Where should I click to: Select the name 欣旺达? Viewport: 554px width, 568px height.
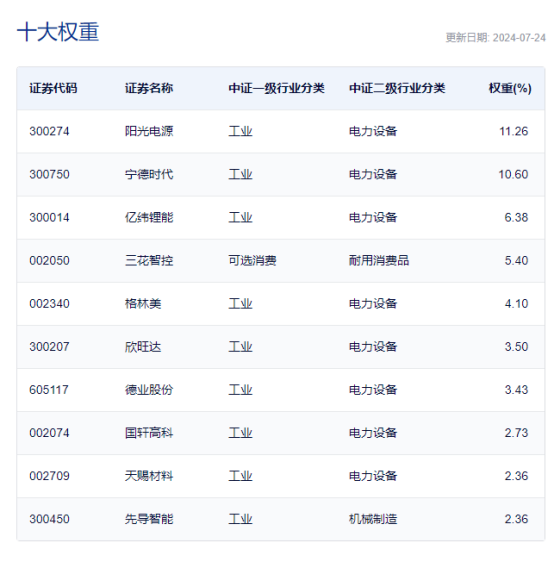point(143,347)
